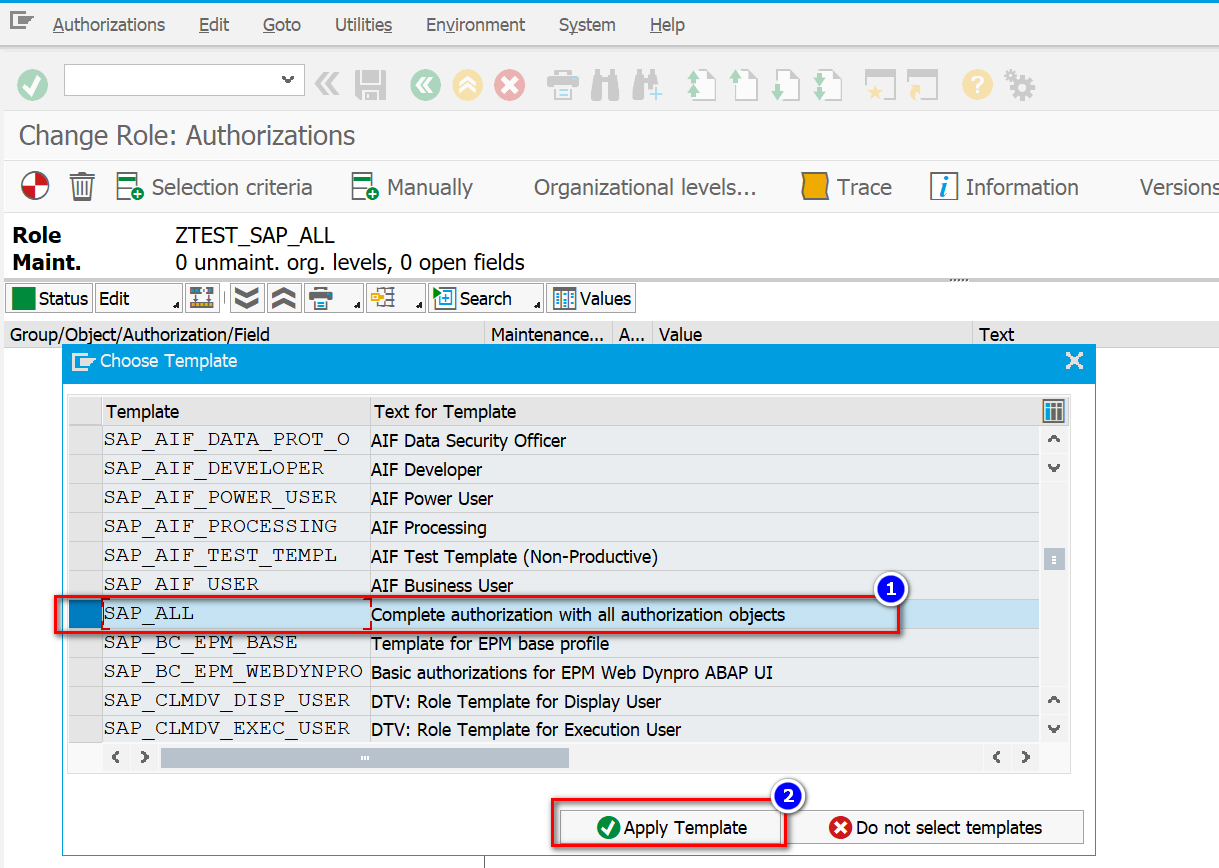1219x868 pixels.
Task: Go to First Page icon
Action: (x=701, y=84)
